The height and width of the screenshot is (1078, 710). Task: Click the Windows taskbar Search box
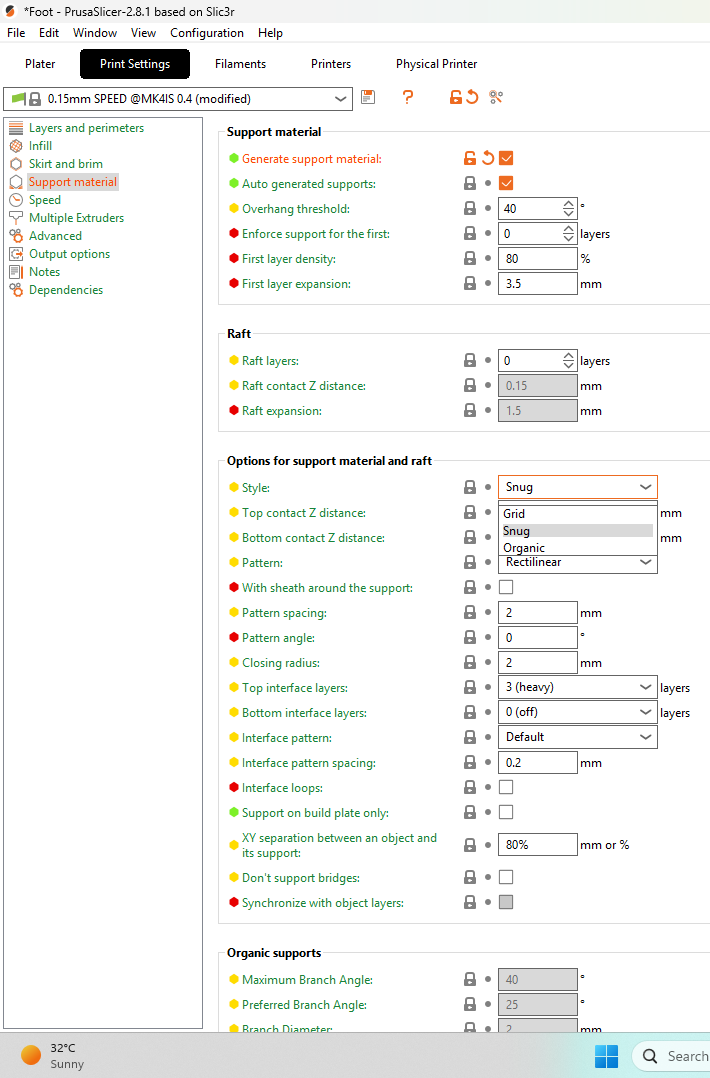(670, 1056)
